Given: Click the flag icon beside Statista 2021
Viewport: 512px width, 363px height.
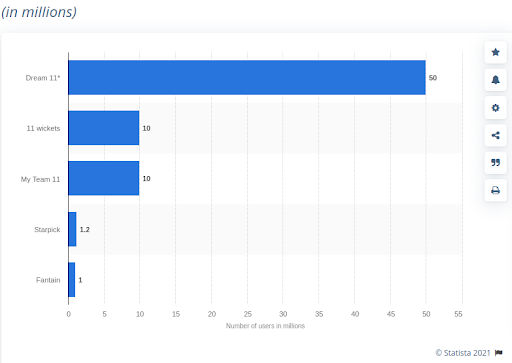Looking at the screenshot, I should click(x=499, y=353).
